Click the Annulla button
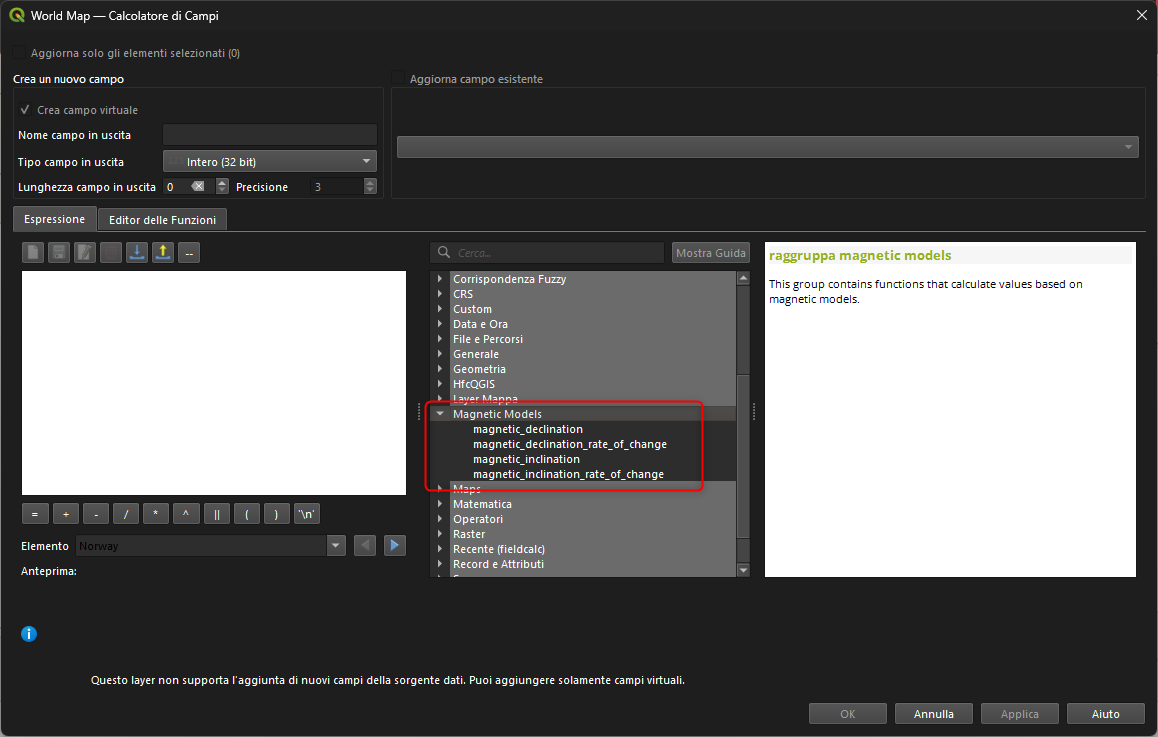Viewport: 1158px width, 737px height. (933, 714)
